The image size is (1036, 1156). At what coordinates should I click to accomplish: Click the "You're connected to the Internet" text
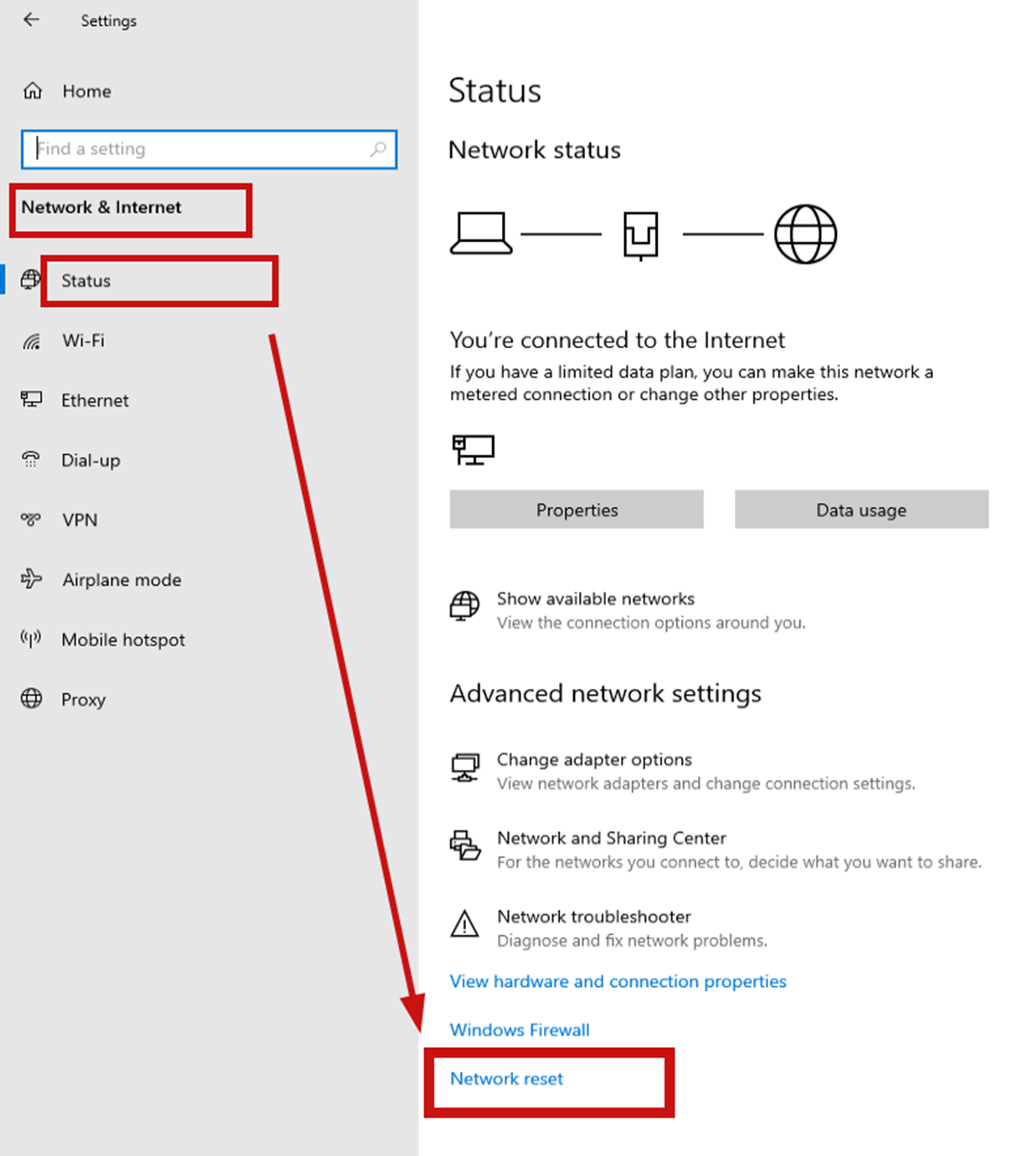tap(617, 340)
